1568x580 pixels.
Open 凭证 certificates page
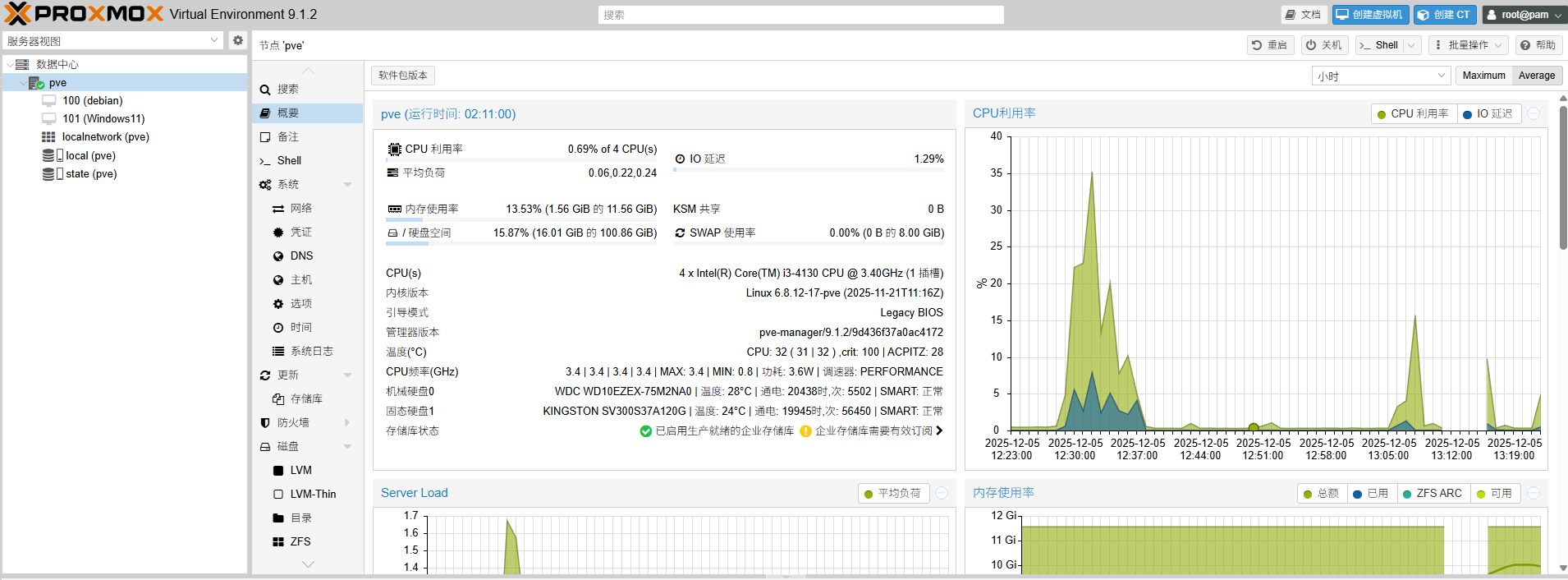[x=308, y=232]
